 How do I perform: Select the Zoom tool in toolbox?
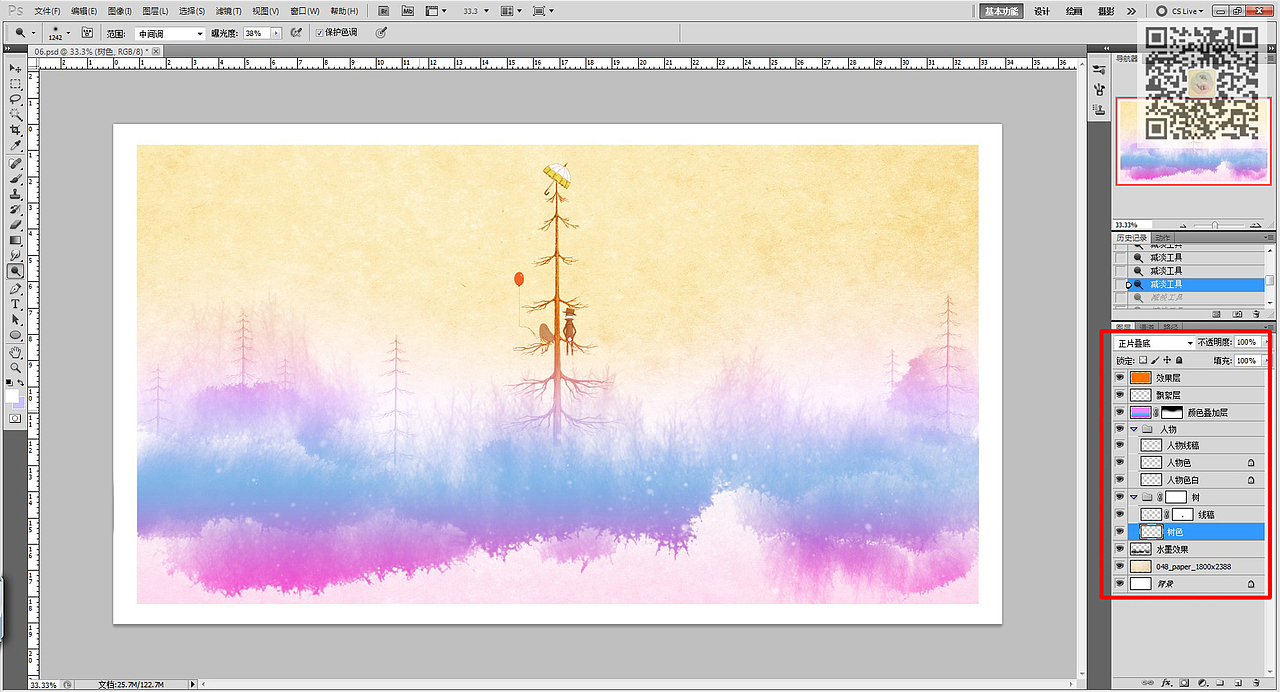pos(15,367)
